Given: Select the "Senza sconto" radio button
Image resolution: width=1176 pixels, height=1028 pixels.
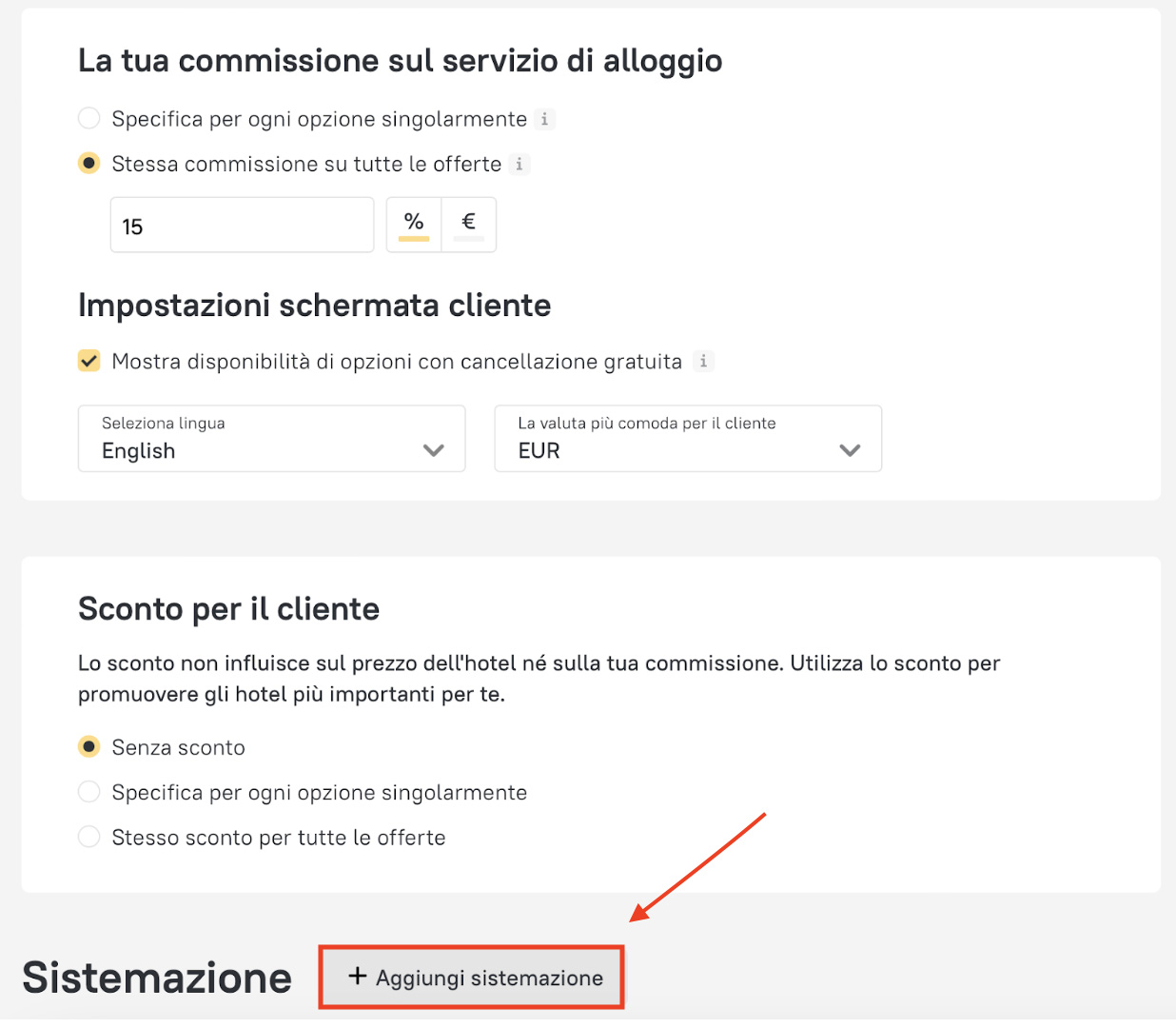Looking at the screenshot, I should click(88, 747).
